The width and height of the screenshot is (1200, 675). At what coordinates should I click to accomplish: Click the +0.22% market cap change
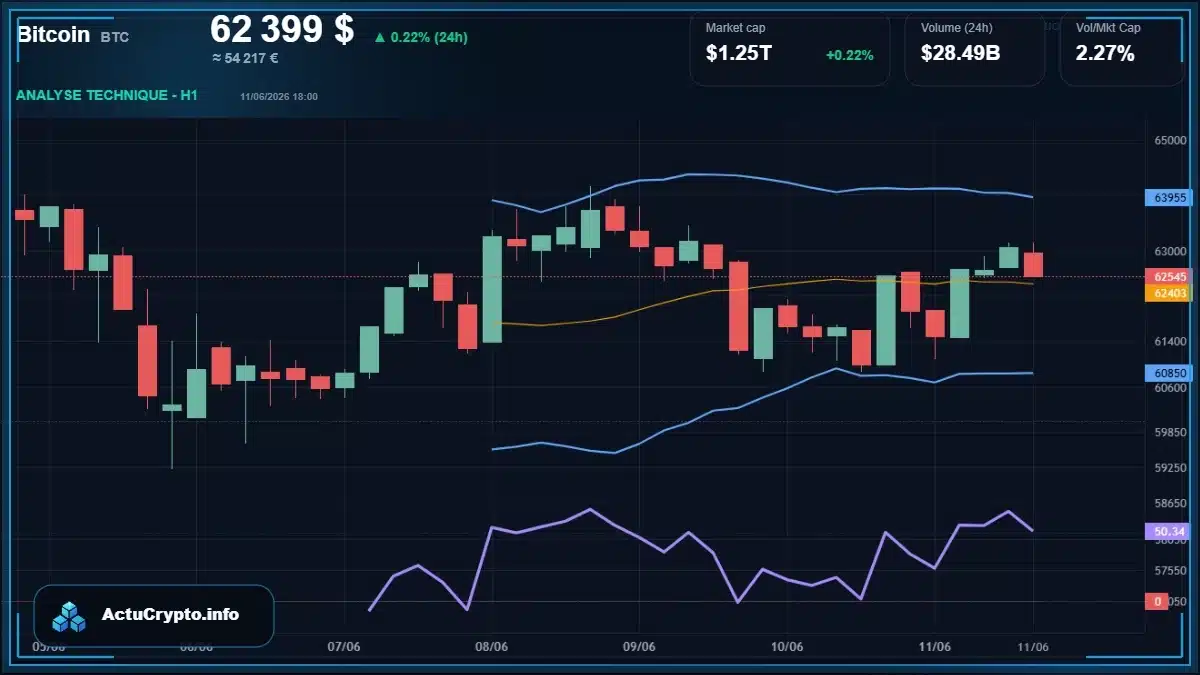849,55
